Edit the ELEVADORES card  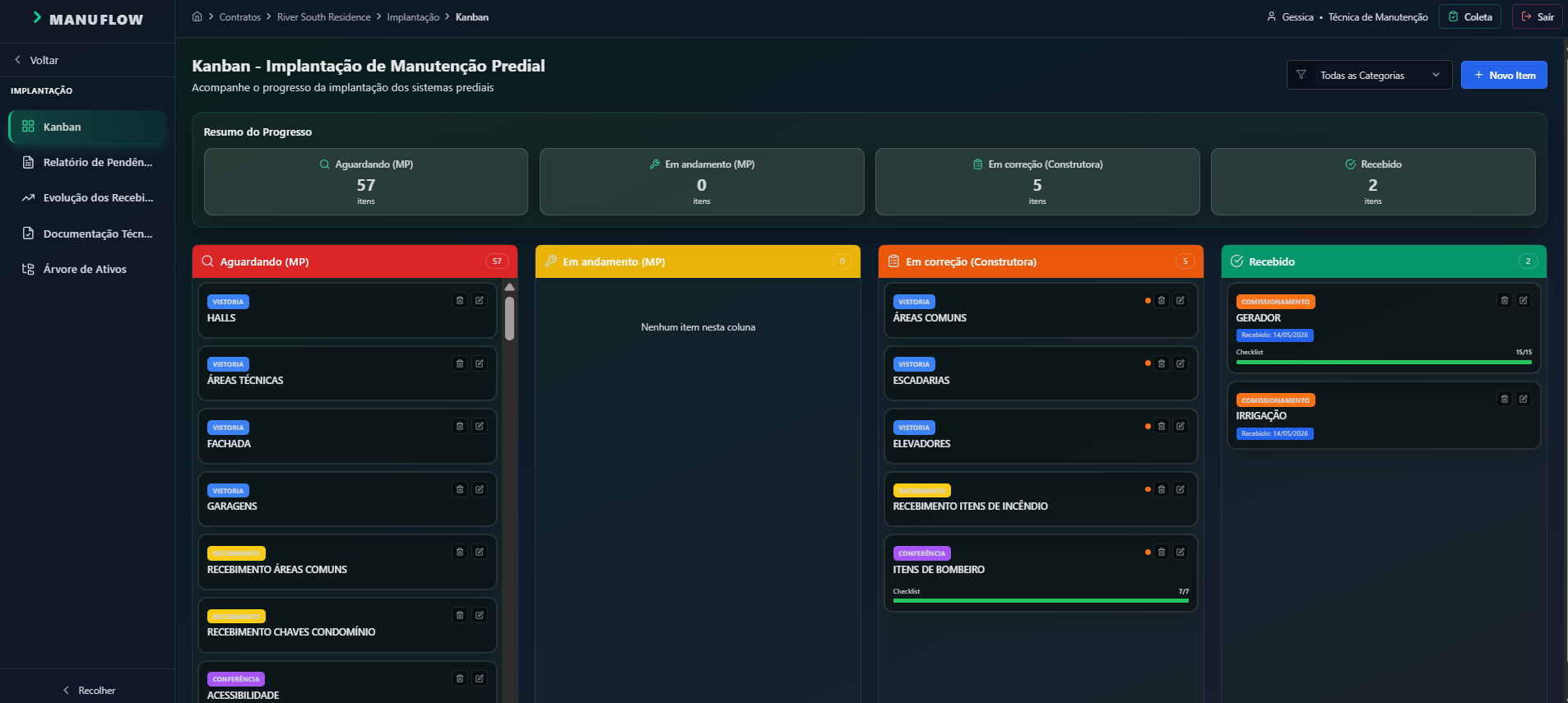point(1181,426)
